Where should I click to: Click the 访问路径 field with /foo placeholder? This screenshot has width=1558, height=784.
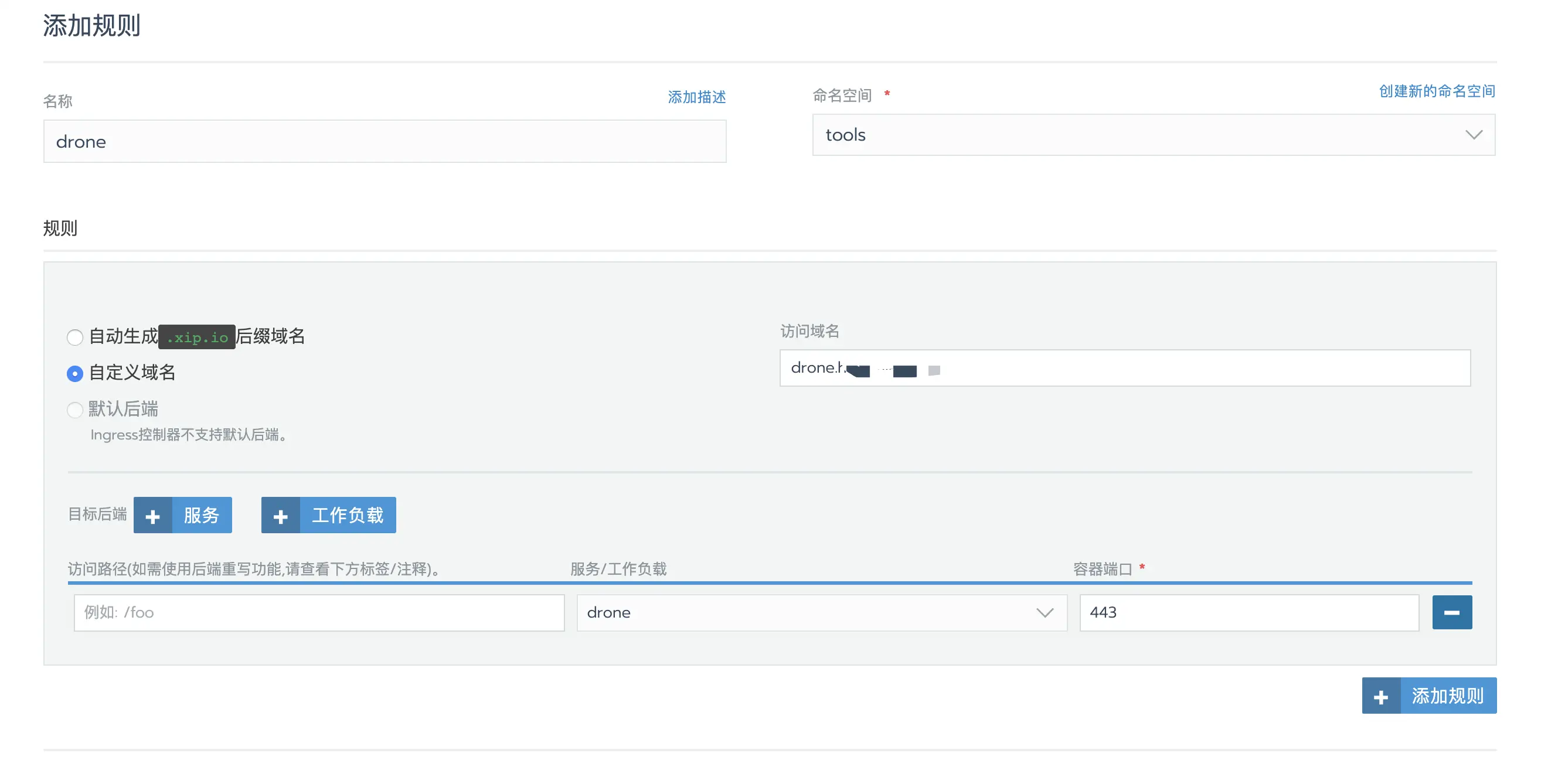(x=319, y=613)
